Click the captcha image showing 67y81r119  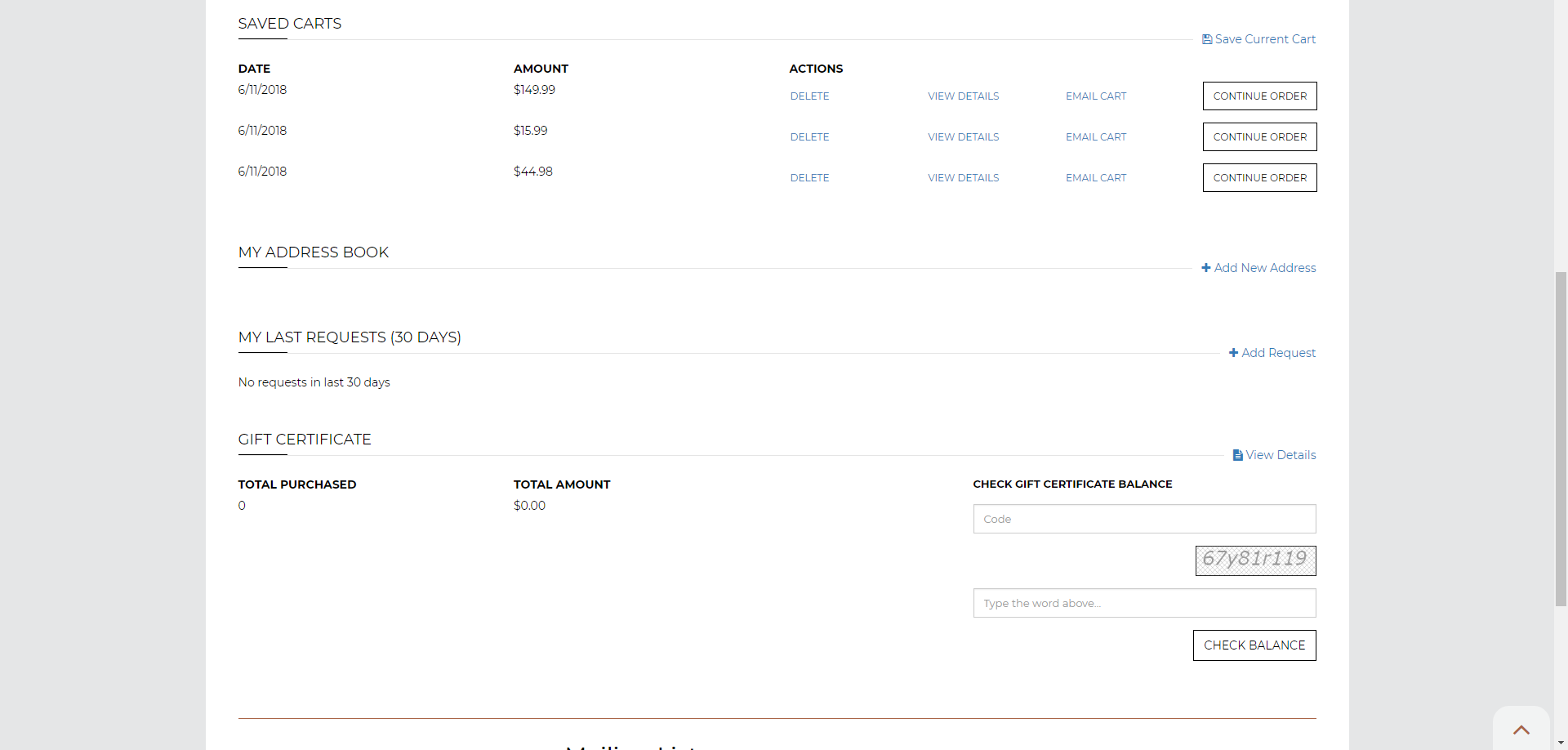1255,560
